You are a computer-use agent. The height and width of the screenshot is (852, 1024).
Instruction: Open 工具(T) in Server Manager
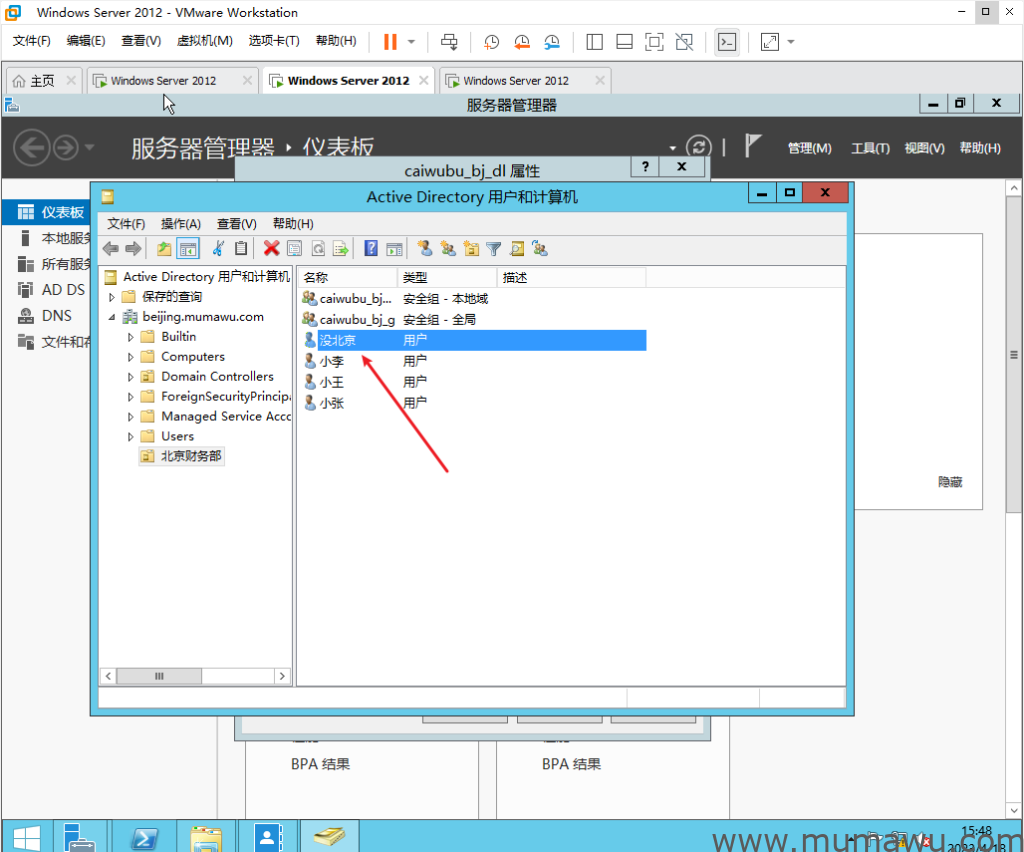coord(870,148)
